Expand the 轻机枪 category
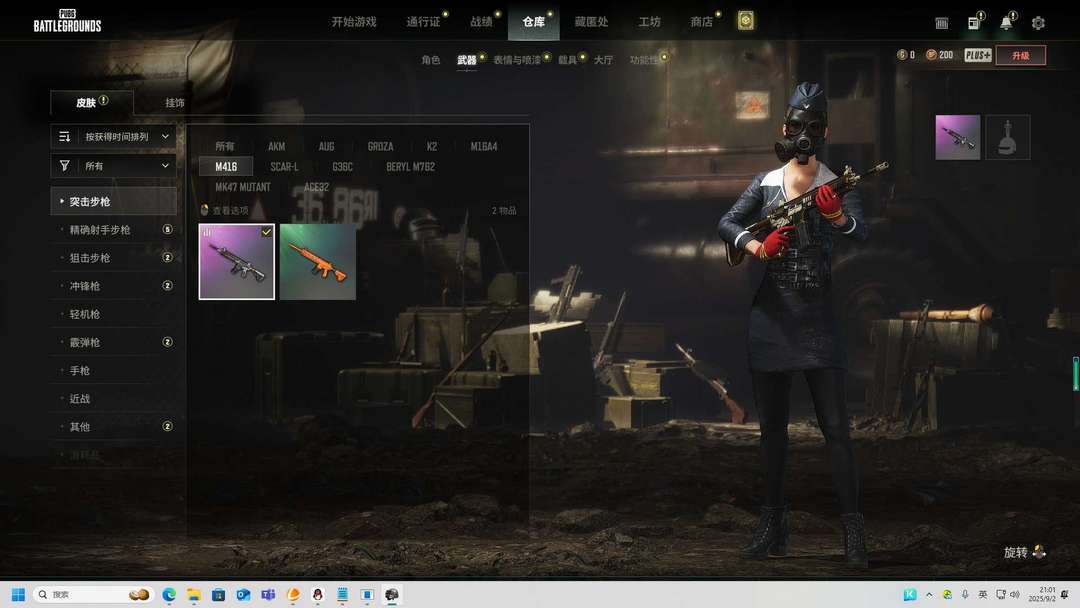The width and height of the screenshot is (1080, 608). click(x=114, y=314)
